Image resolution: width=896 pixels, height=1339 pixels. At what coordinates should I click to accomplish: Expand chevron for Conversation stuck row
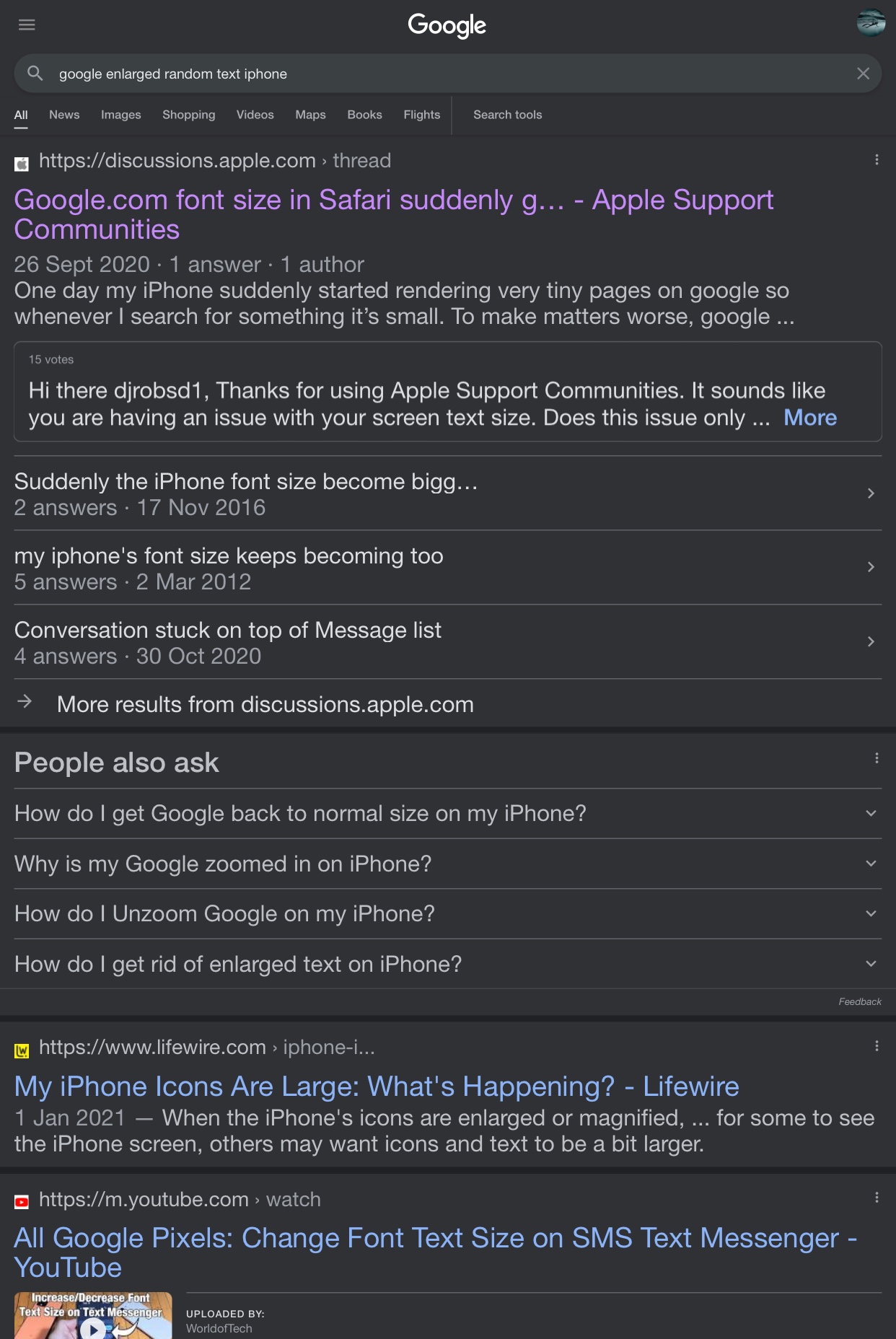[871, 641]
